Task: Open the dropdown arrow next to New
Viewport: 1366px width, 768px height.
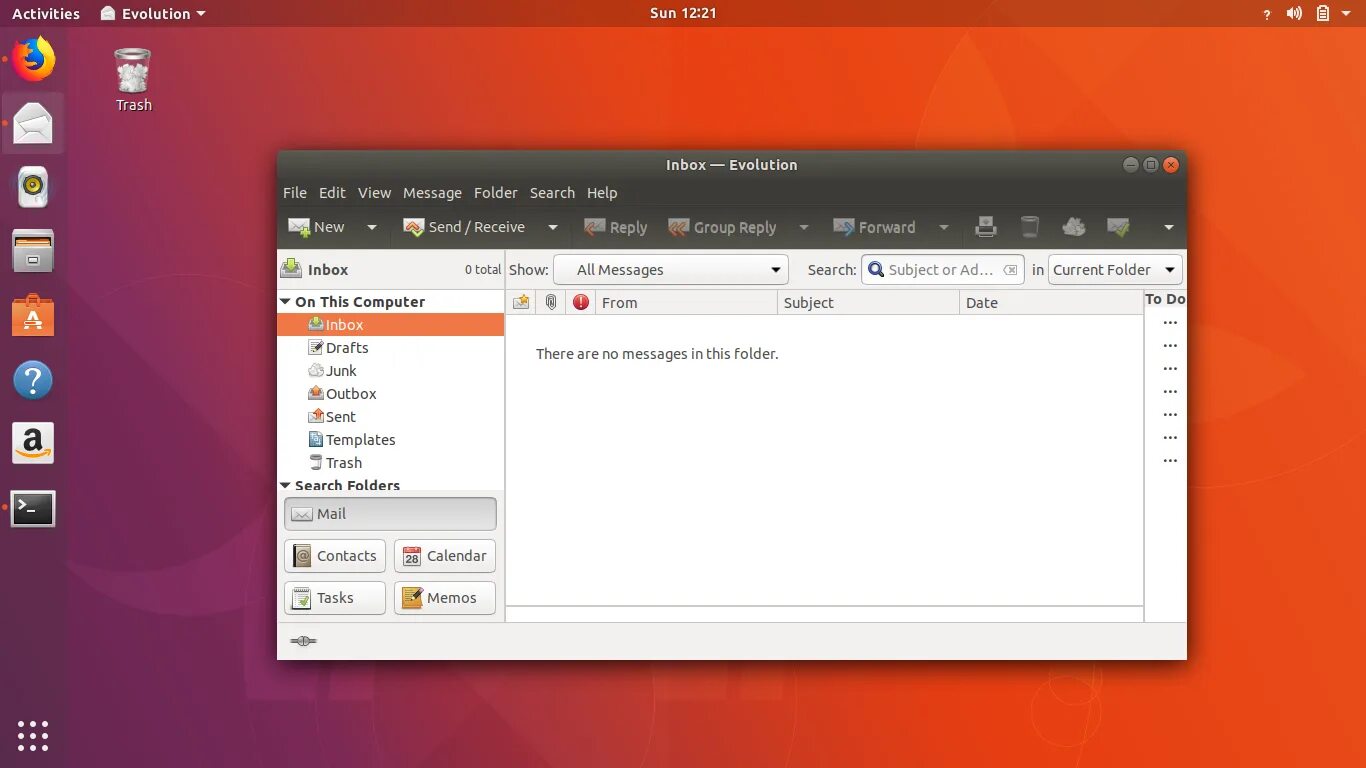Action: point(372,228)
